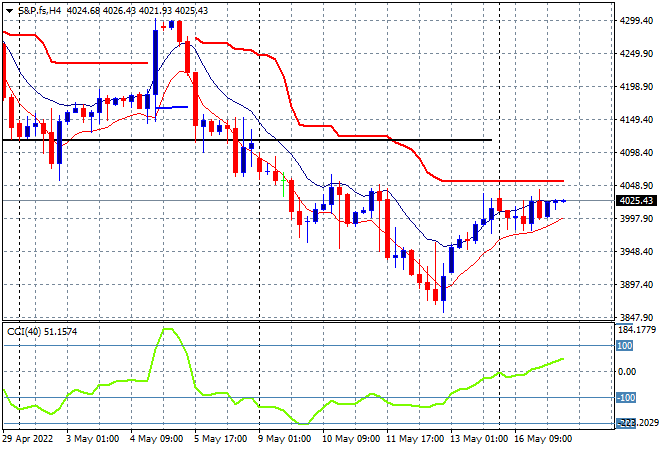660x450 pixels.
Task: Click the 3847.90 price axis label
Action: click(x=636, y=317)
